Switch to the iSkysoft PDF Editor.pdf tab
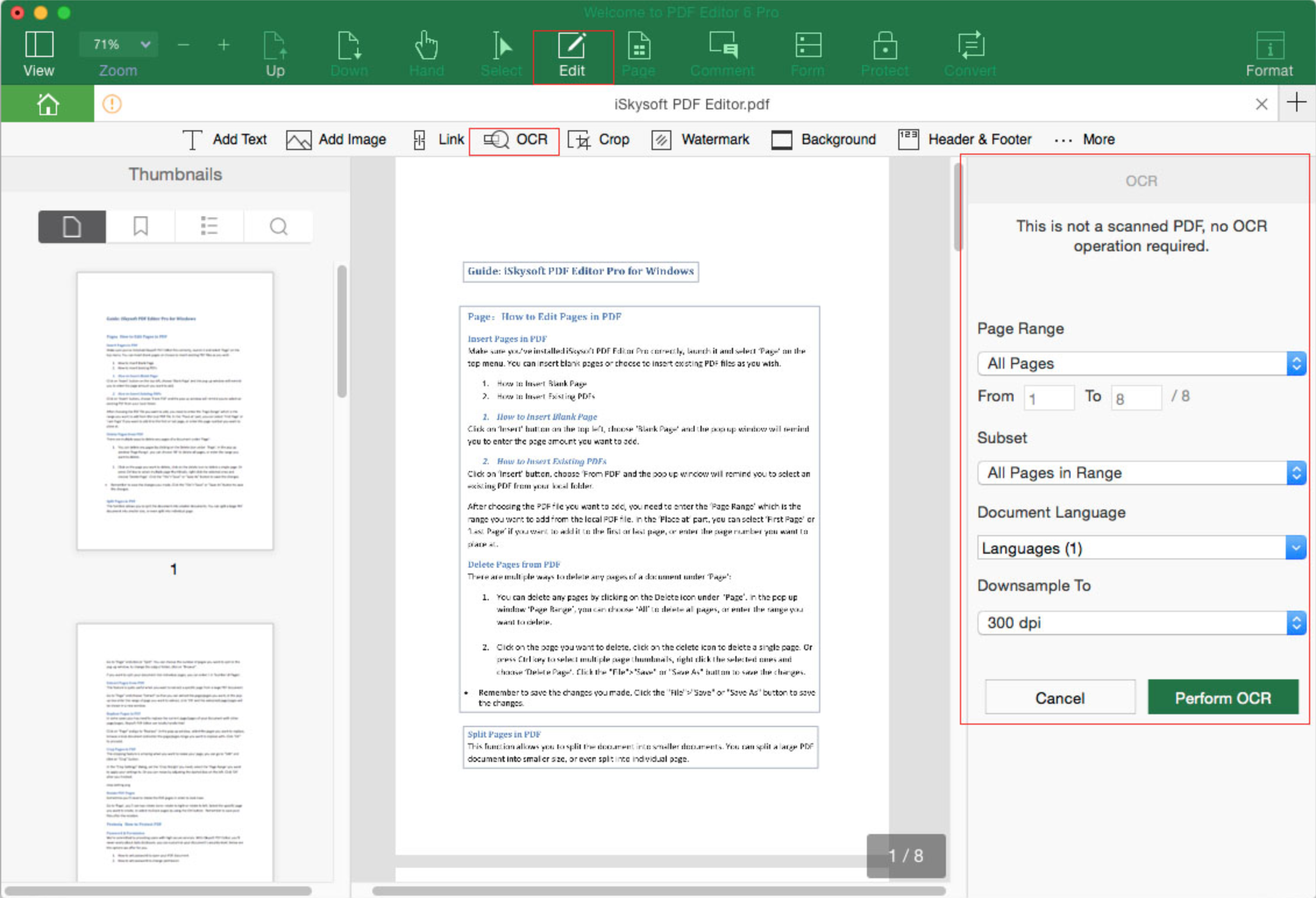Viewport: 1316px width, 898px height. (x=692, y=104)
